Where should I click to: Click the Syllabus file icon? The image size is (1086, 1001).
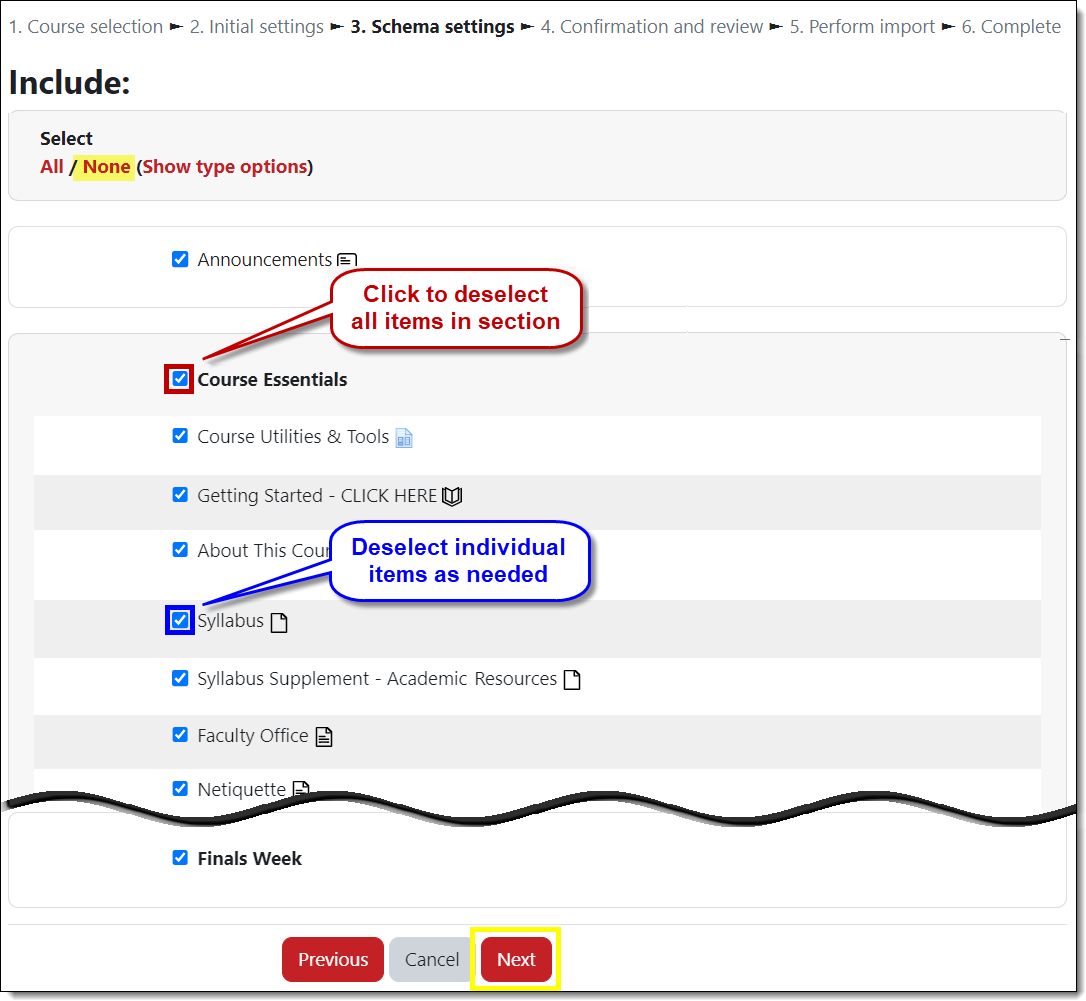coord(279,622)
